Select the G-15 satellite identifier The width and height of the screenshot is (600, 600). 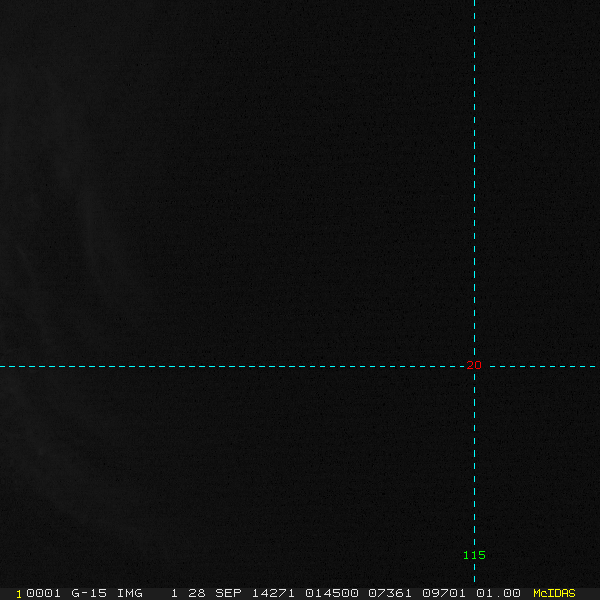(x=89, y=593)
